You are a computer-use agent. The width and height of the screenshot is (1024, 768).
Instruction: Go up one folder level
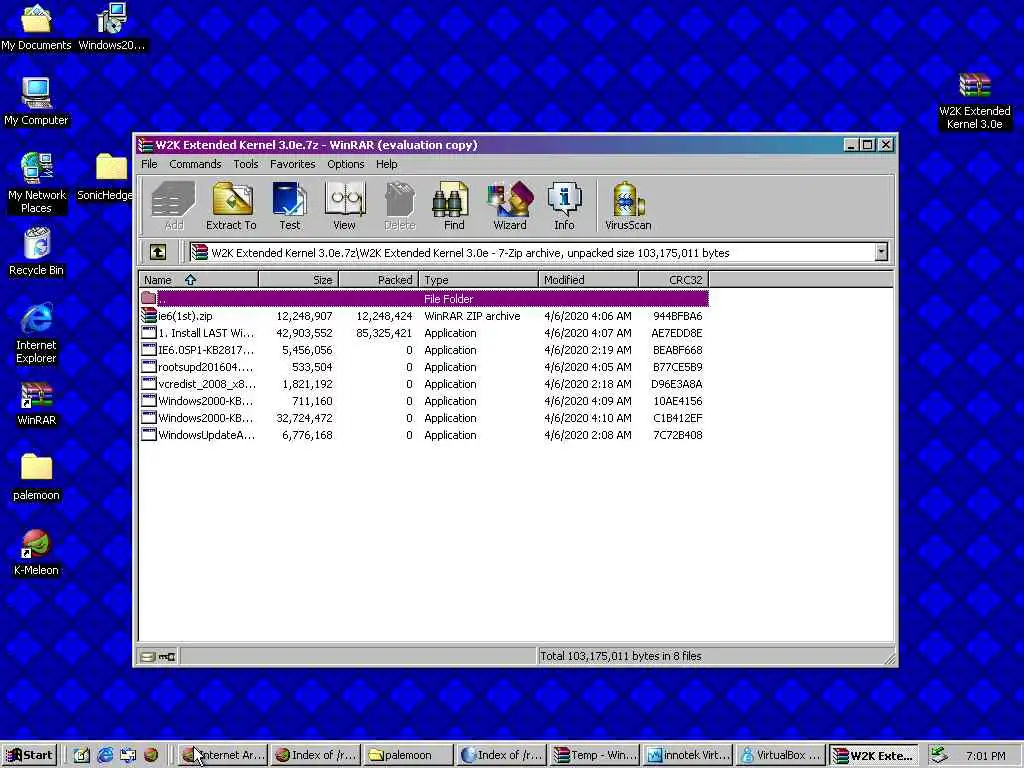pyautogui.click(x=158, y=252)
